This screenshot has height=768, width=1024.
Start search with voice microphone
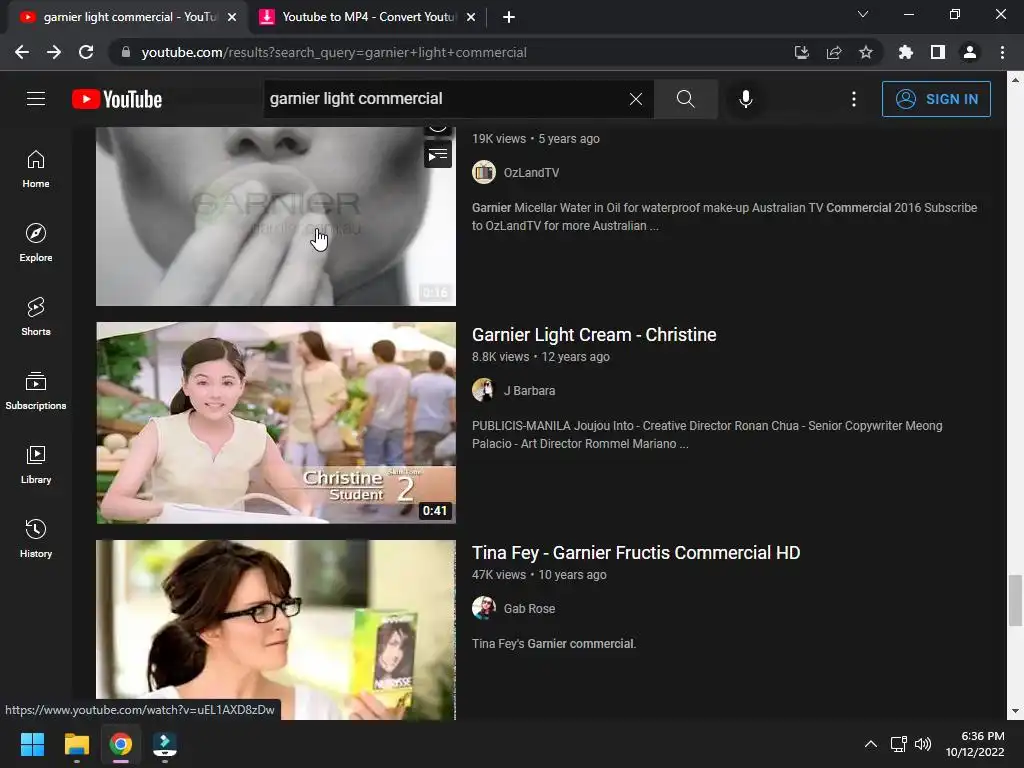coord(746,99)
